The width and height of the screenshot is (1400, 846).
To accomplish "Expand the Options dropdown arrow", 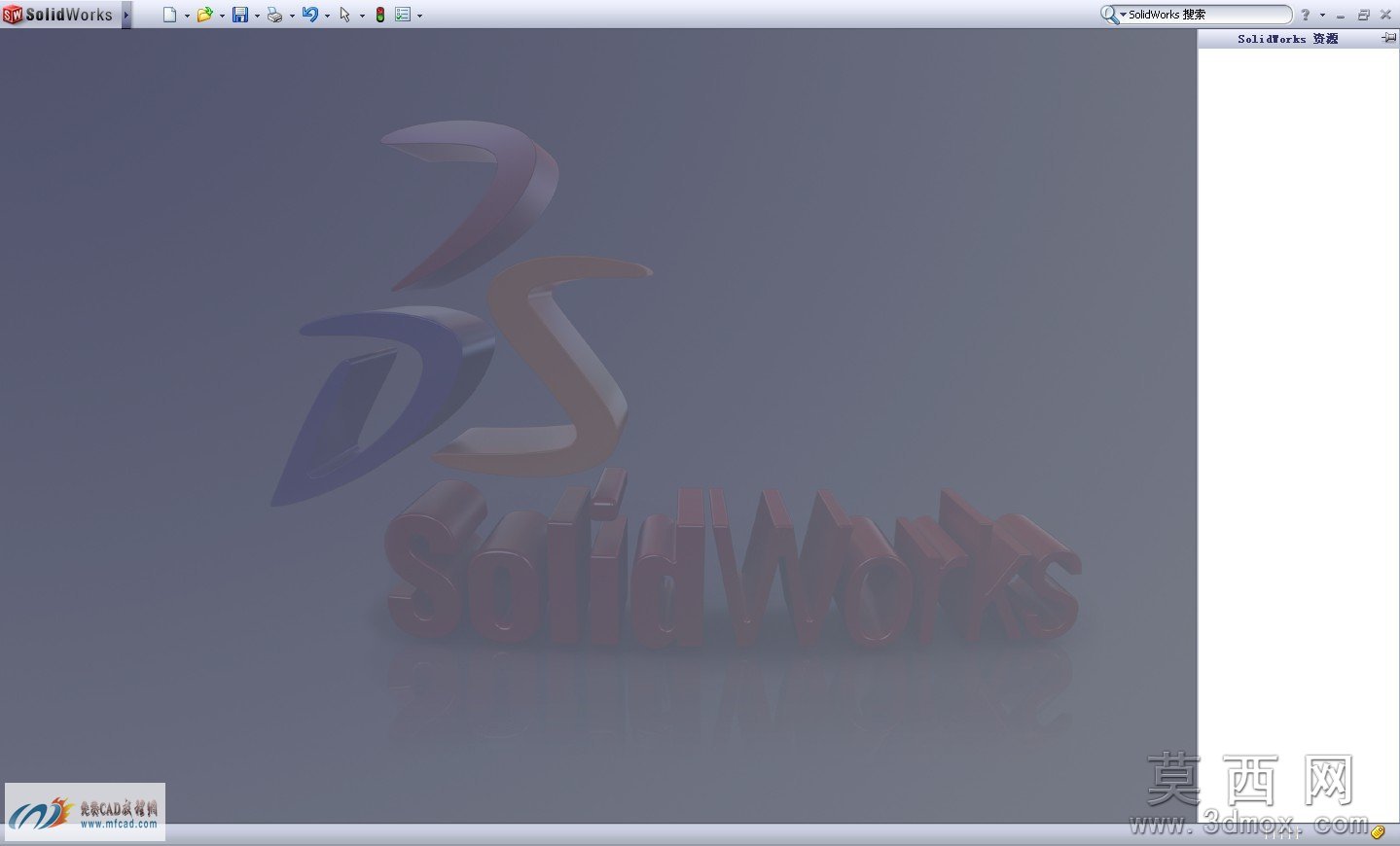I will click(x=419, y=16).
